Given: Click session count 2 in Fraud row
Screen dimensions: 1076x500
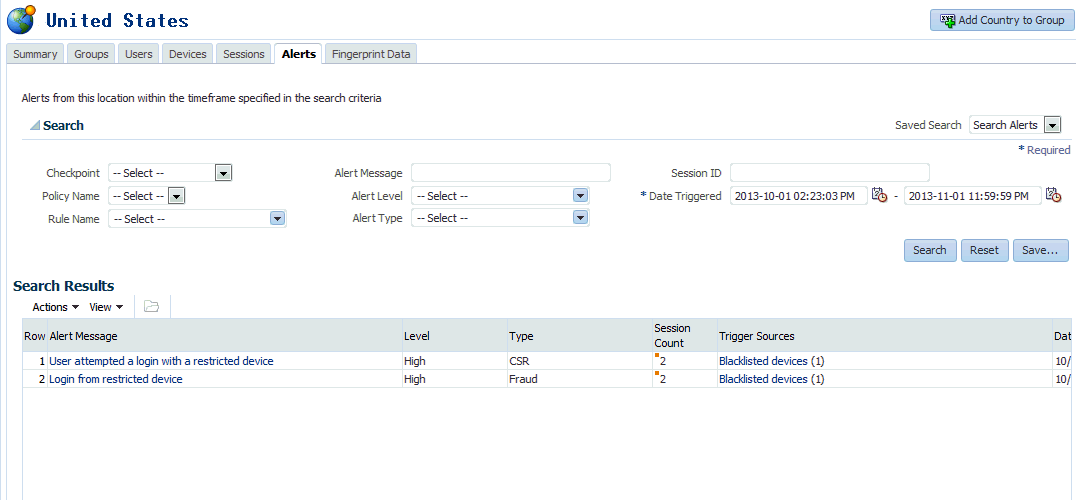Looking at the screenshot, I should (662, 379).
